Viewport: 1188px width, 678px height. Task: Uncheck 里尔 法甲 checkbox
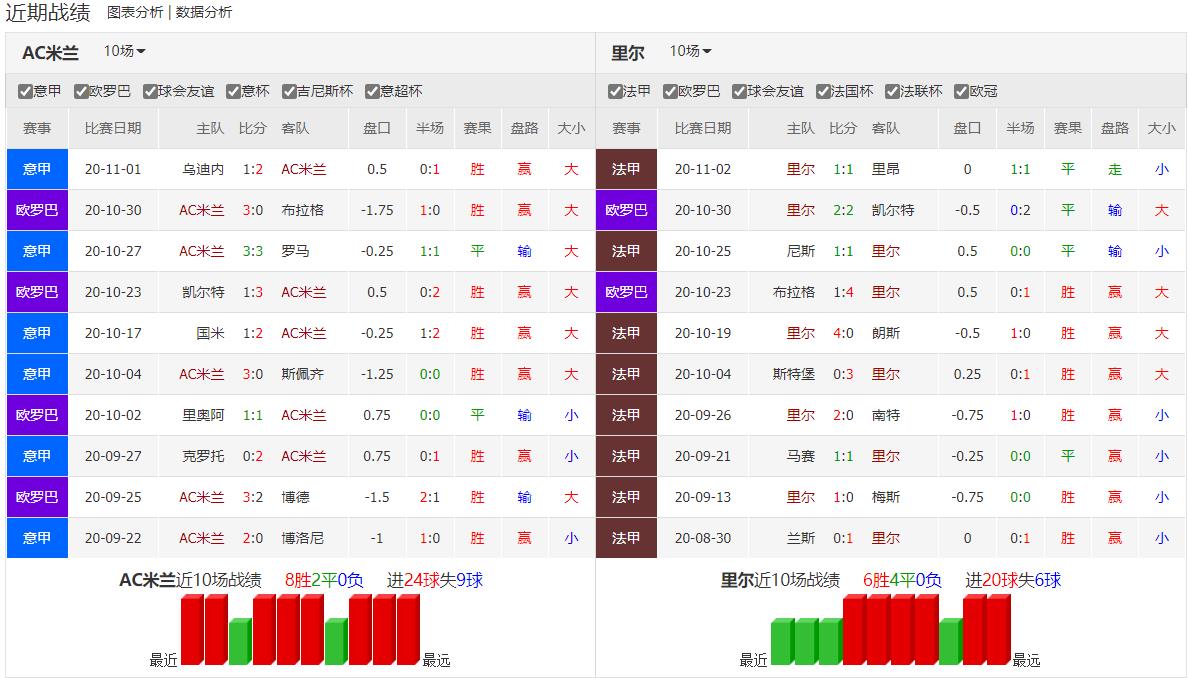coord(616,91)
